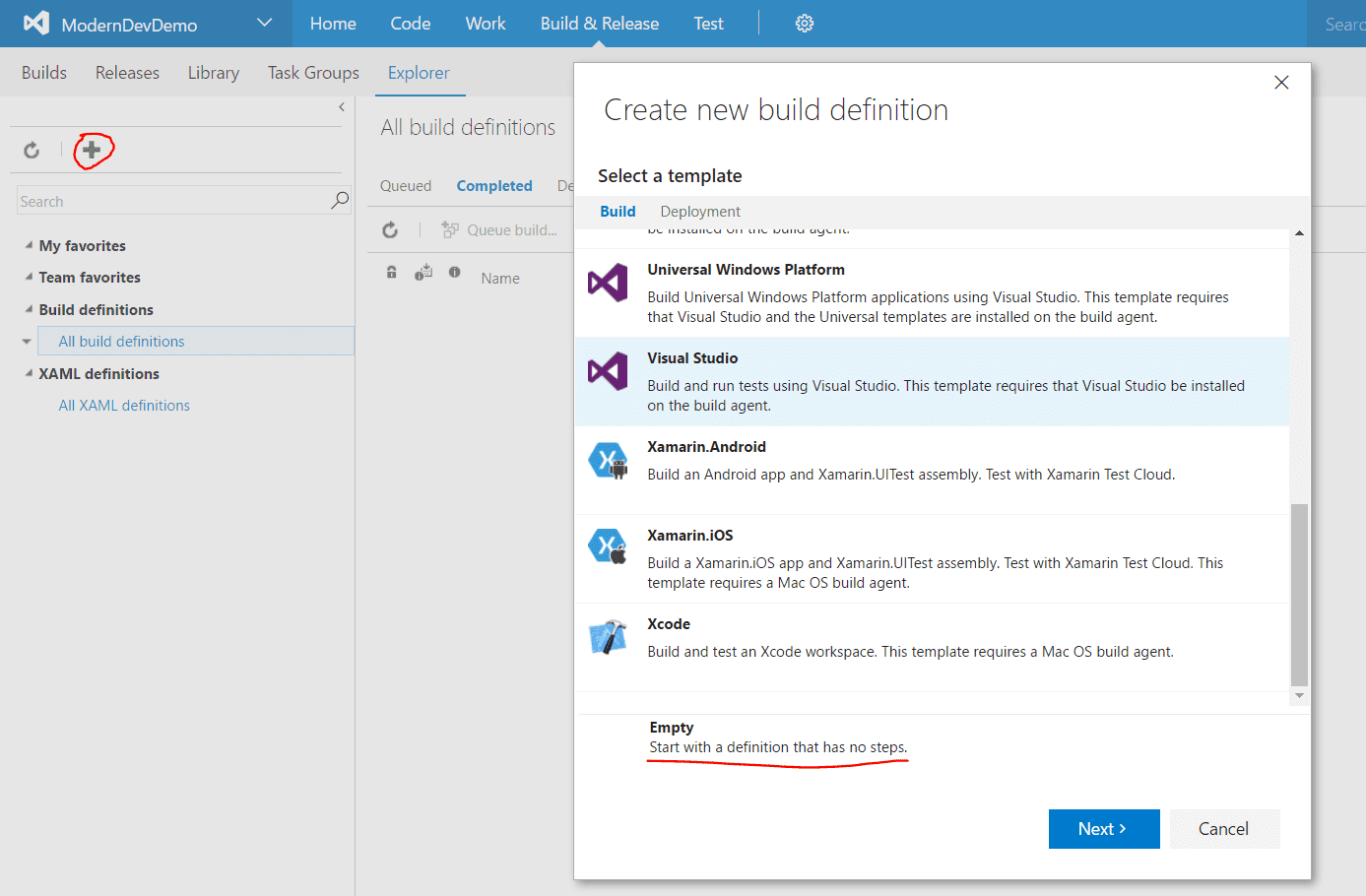Open All XAML definitions link
This screenshot has width=1366, height=896.
(124, 406)
